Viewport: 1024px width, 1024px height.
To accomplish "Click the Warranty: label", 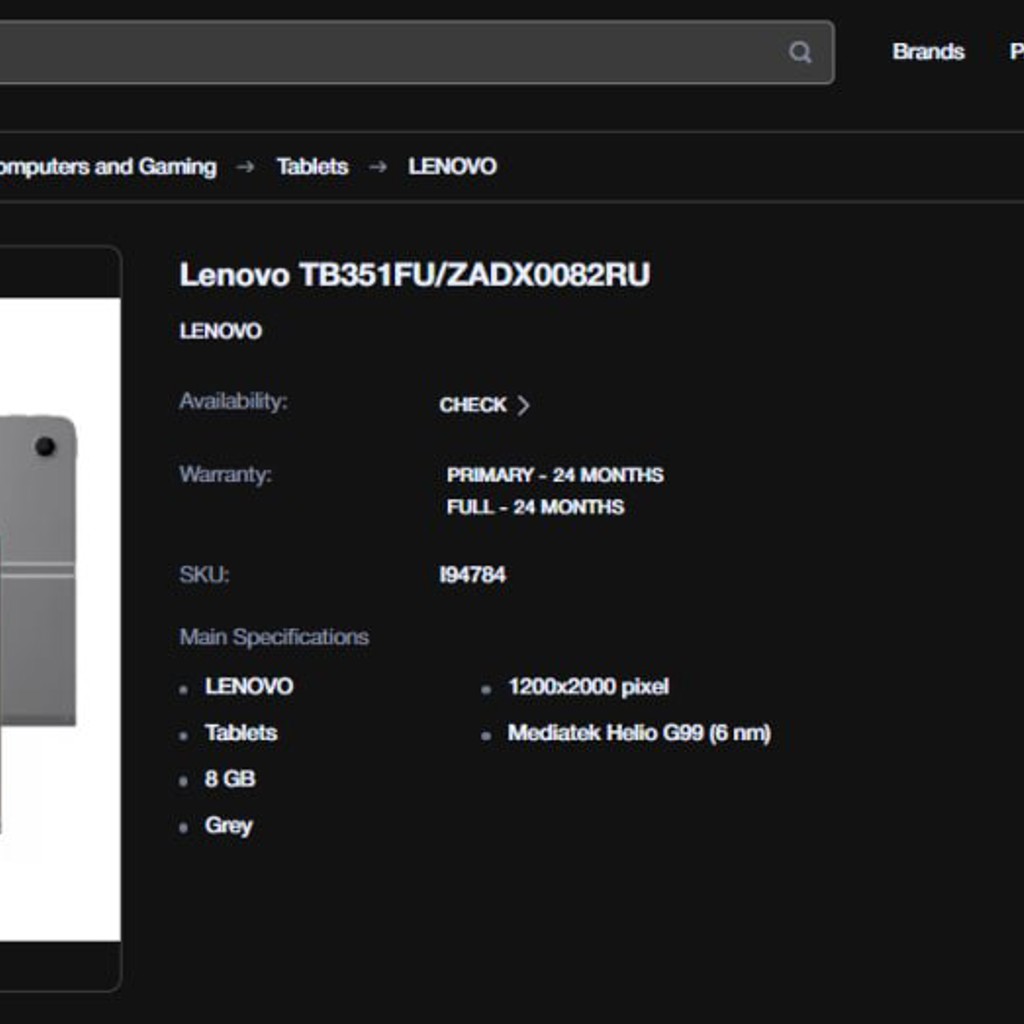I will click(x=225, y=474).
